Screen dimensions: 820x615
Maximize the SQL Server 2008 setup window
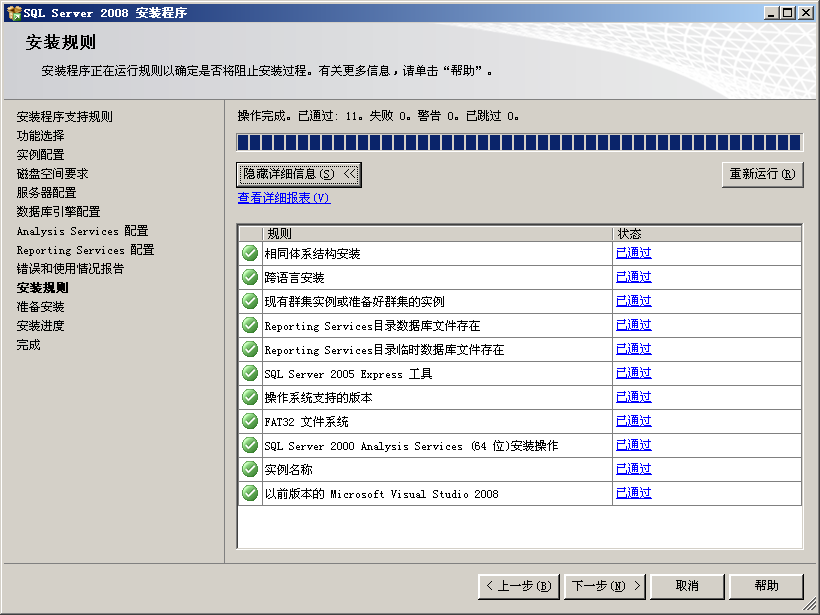(x=788, y=13)
